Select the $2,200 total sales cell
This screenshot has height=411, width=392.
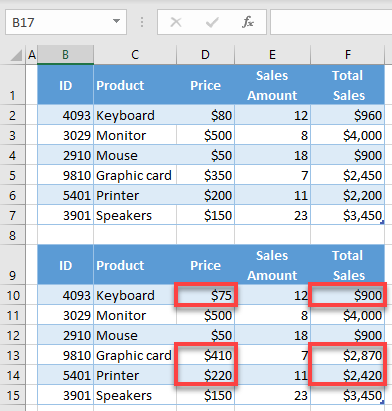click(348, 195)
